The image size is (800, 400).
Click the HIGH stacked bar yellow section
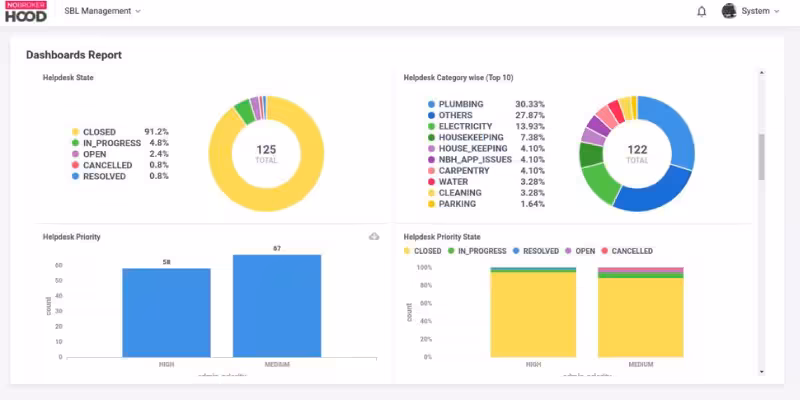click(x=533, y=315)
